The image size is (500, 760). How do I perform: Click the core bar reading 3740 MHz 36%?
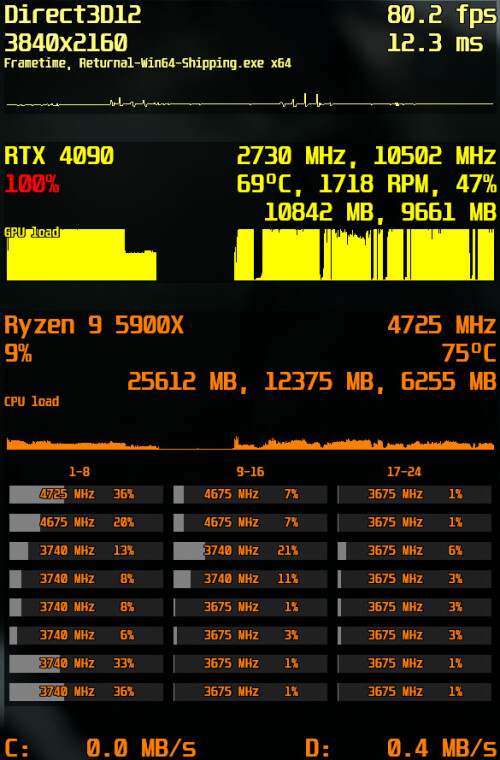click(86, 691)
